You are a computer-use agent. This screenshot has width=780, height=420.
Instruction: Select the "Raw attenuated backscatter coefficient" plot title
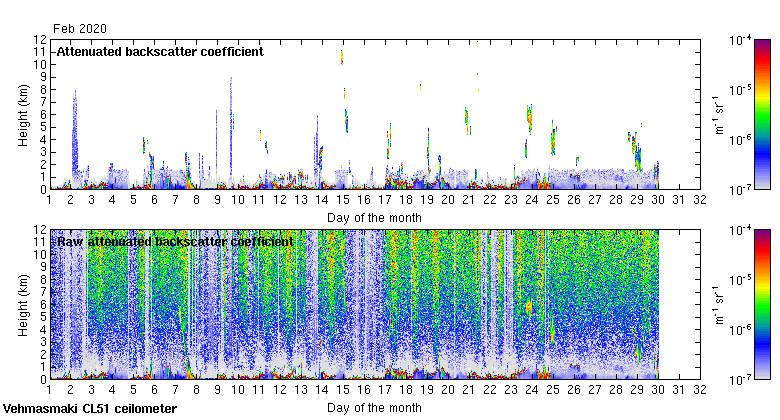pyautogui.click(x=175, y=242)
